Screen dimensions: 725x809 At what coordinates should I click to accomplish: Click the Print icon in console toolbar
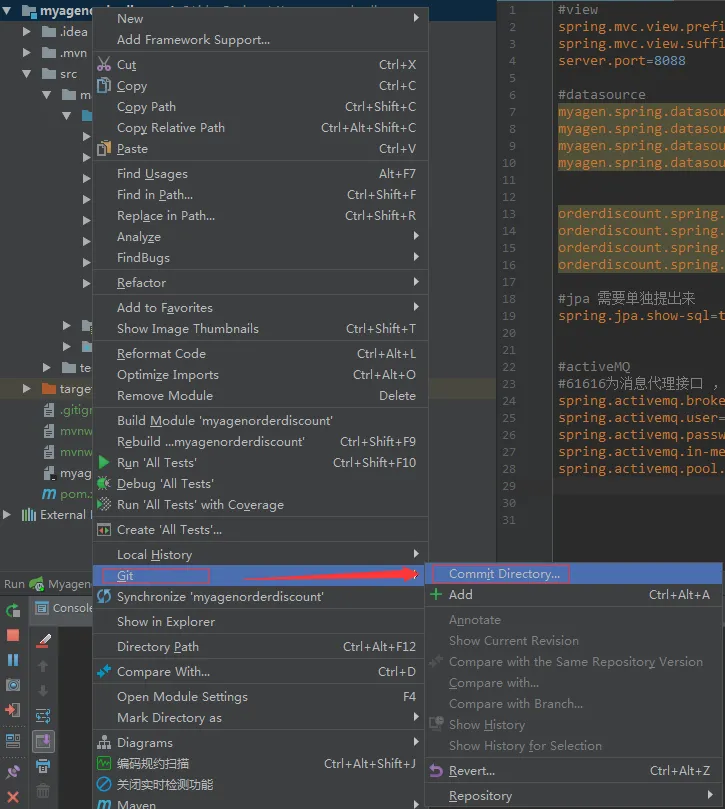click(43, 767)
